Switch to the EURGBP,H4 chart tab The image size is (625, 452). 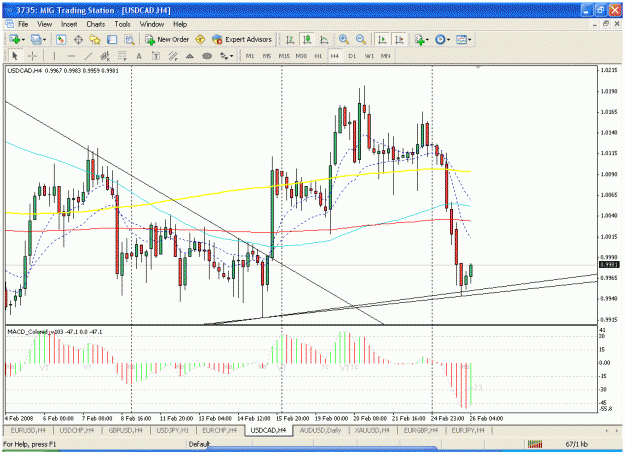point(421,430)
